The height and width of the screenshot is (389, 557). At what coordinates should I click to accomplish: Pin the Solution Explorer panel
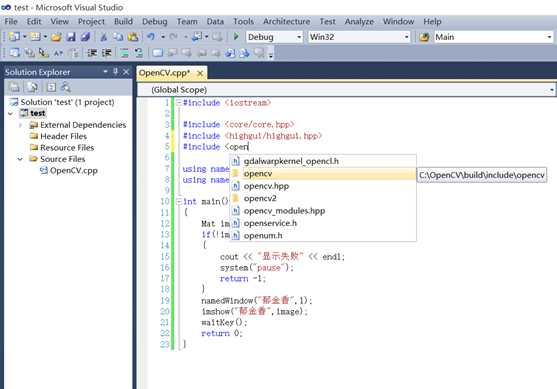pos(115,72)
